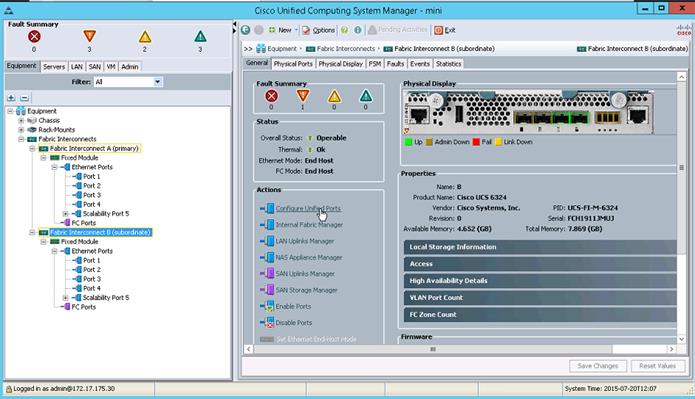Click the About info icon in toolbar
The image size is (695, 399).
coord(358,30)
